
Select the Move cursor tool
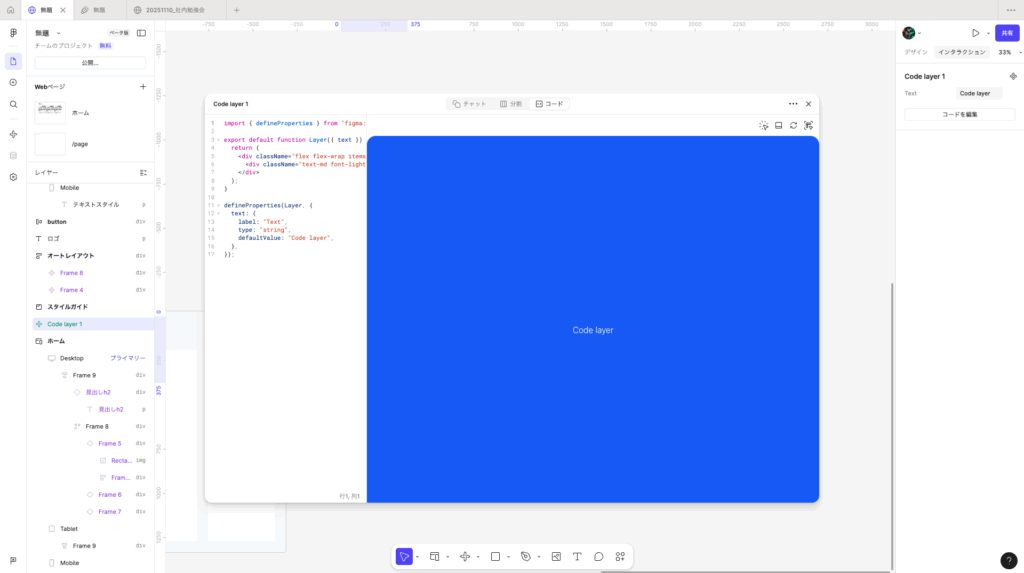pyautogui.click(x=404, y=556)
